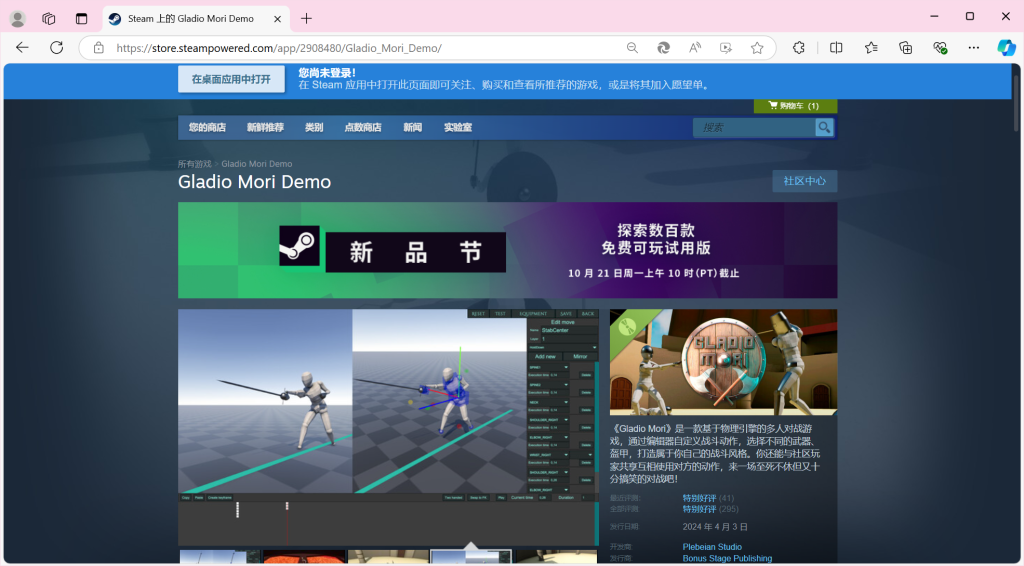This screenshot has width=1024, height=566.
Task: Open the 点数商店 menu item
Action: point(363,127)
